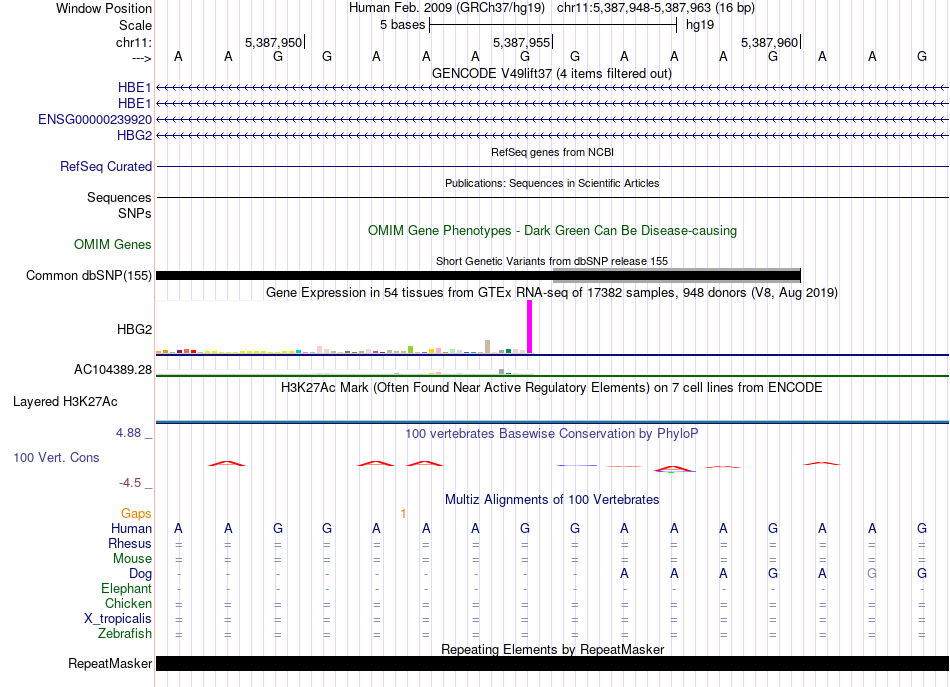Click the GTEx Gene Expression track title

tap(552, 293)
